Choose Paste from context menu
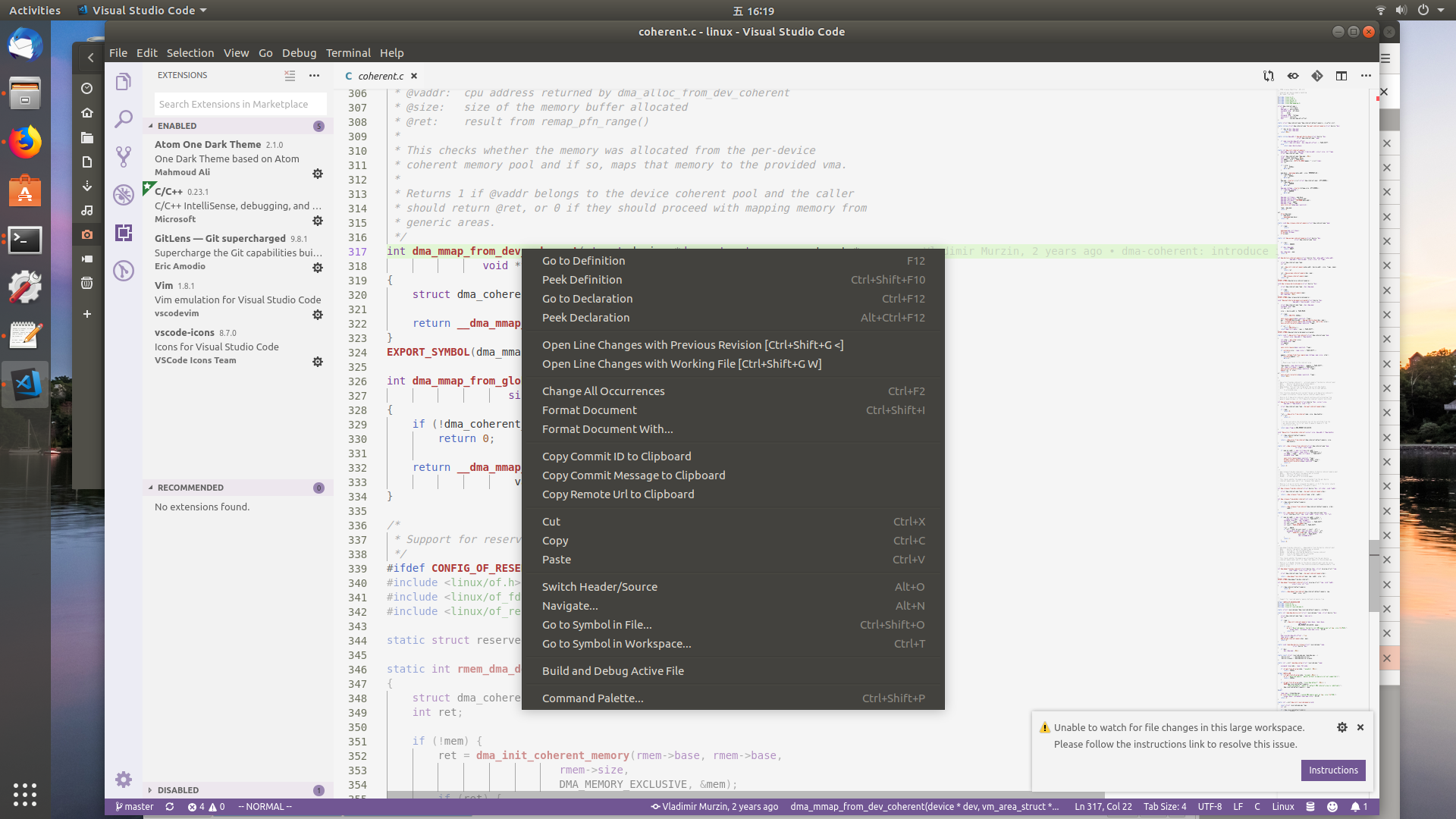Image resolution: width=1456 pixels, height=819 pixels. click(x=733, y=560)
